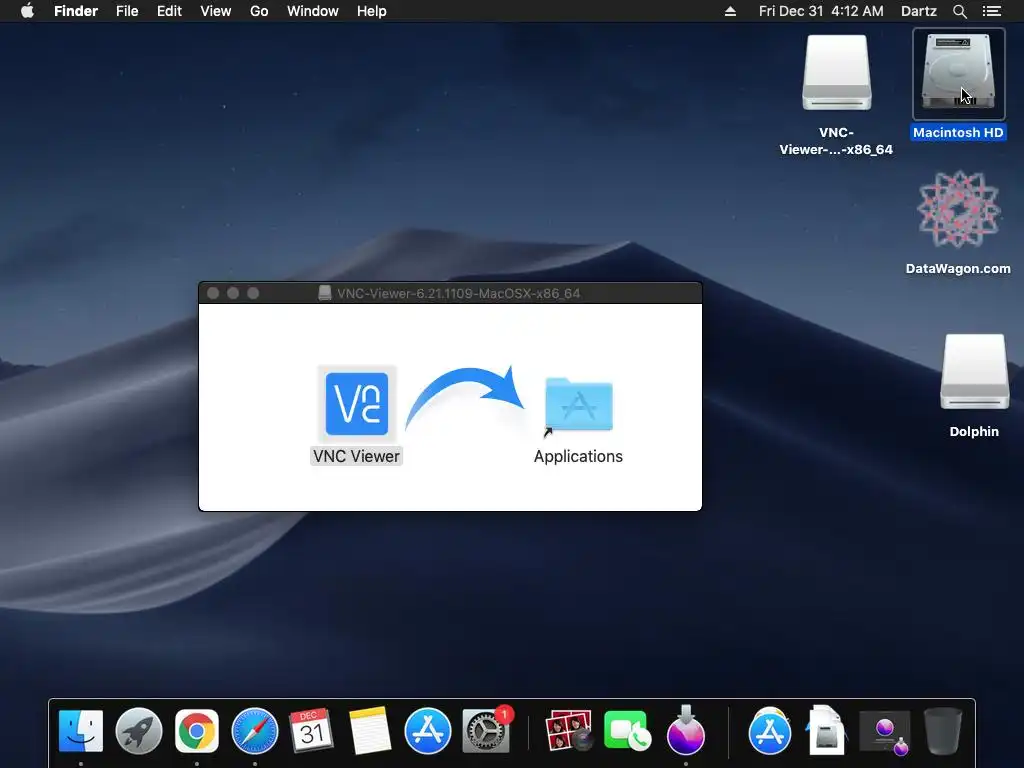This screenshot has width=1024, height=768.
Task: Click the Applications folder shortcut icon
Action: [x=579, y=405]
